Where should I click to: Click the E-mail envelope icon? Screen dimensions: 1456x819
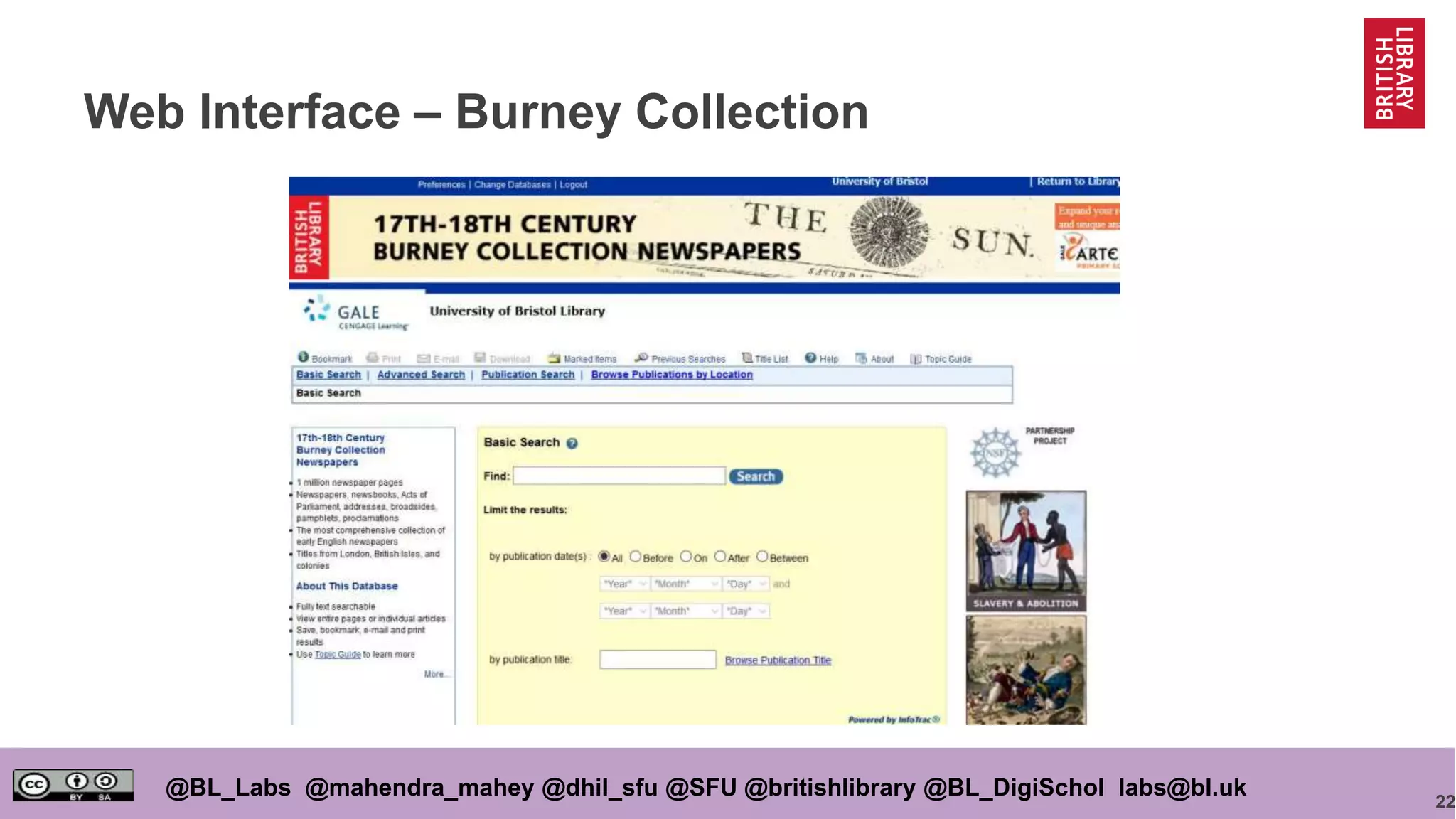pyautogui.click(x=424, y=358)
